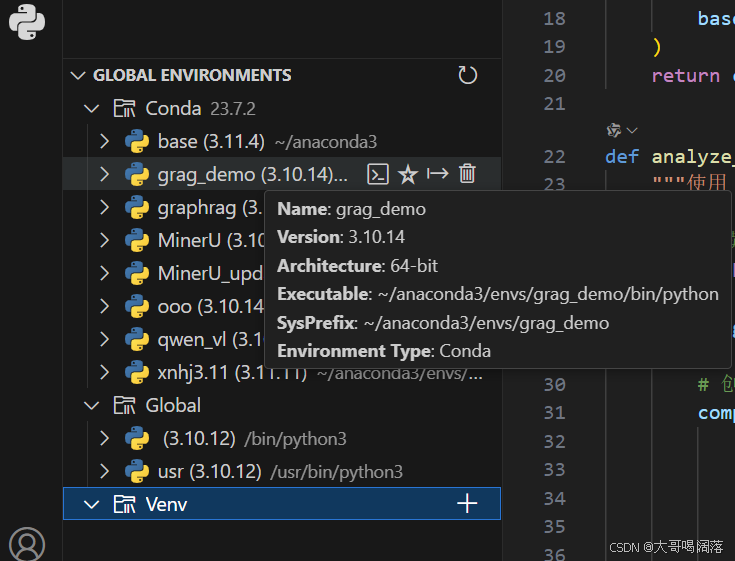This screenshot has height=561, width=735.
Task: Click line number 18 in editor gutter
Action: 555,19
